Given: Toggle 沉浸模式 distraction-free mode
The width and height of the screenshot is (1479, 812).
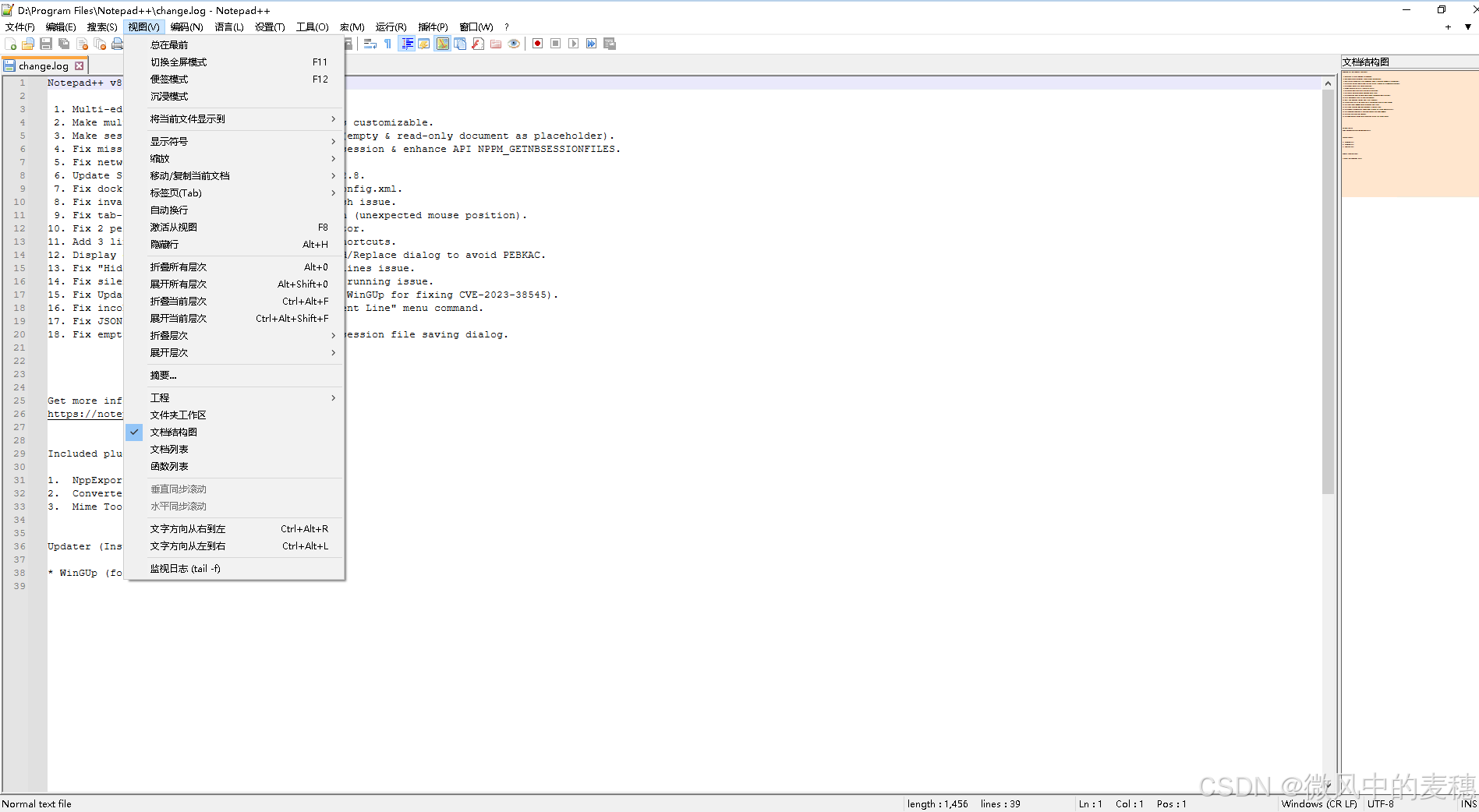Looking at the screenshot, I should 234,97.
